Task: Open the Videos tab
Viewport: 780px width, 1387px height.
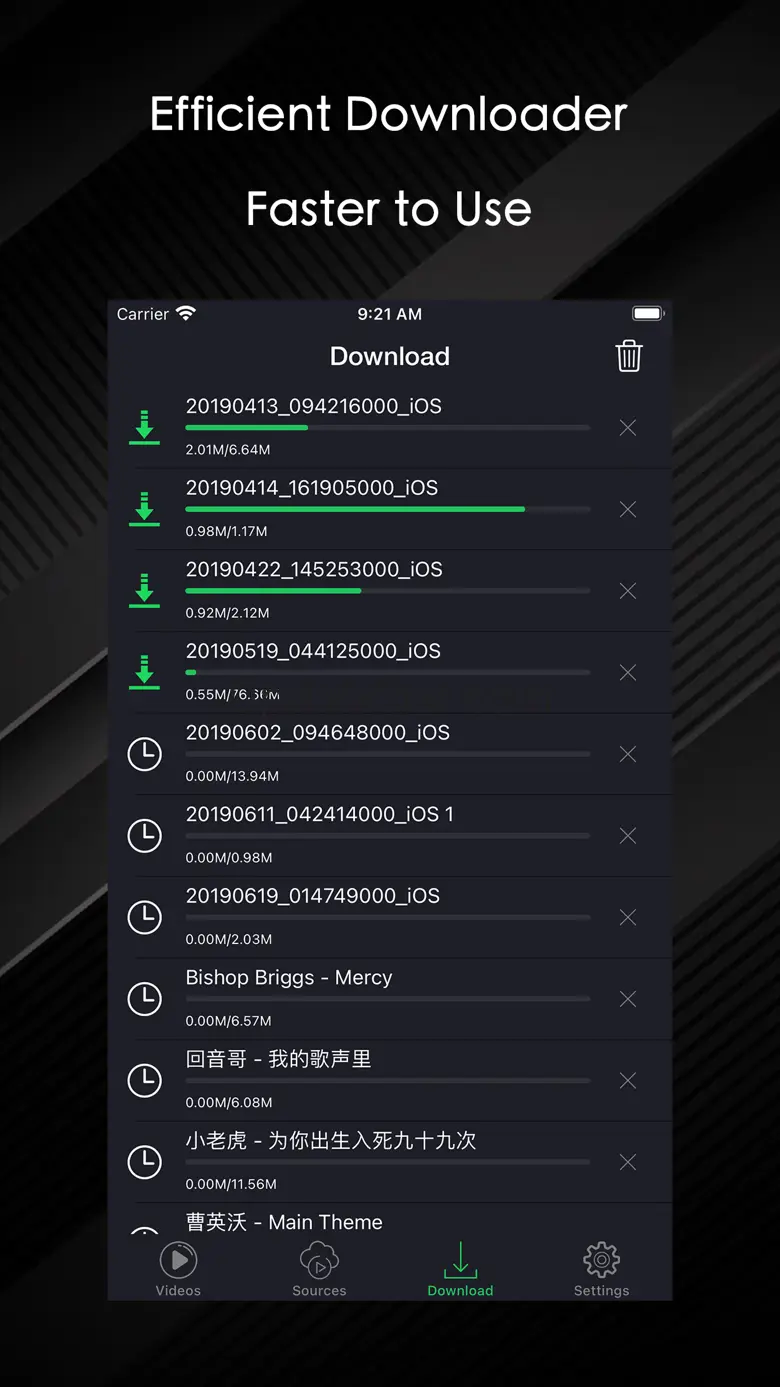Action: pos(178,1269)
